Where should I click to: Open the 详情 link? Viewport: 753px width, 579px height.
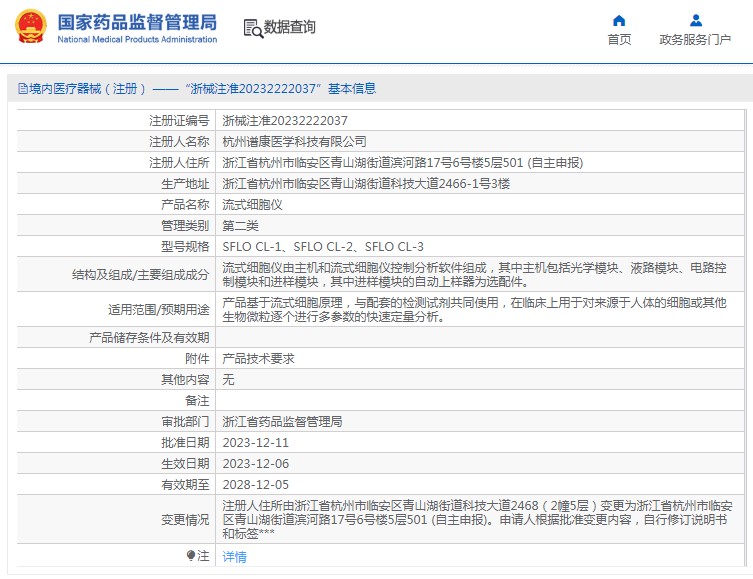click(x=234, y=556)
